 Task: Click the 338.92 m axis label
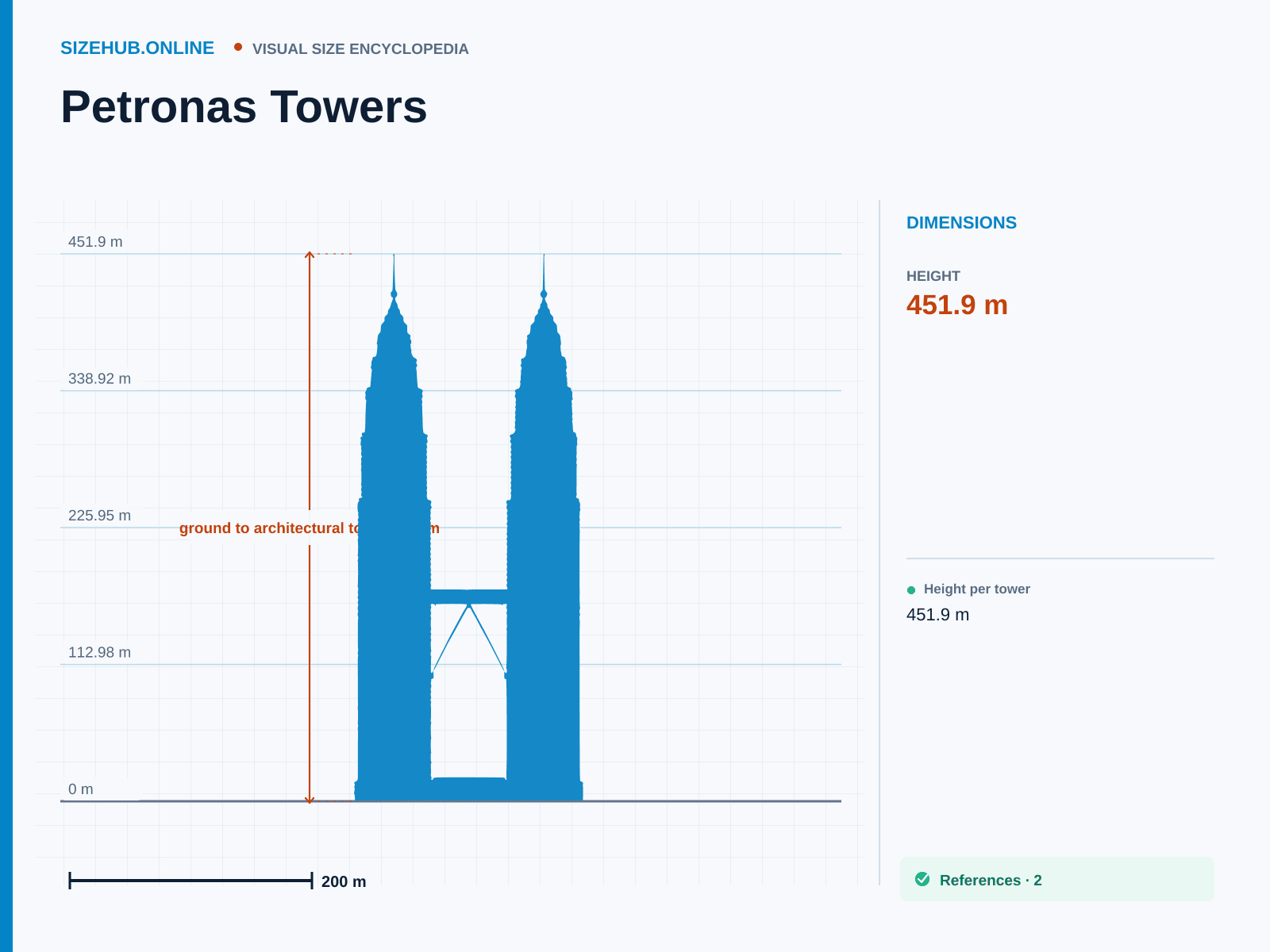pos(99,378)
